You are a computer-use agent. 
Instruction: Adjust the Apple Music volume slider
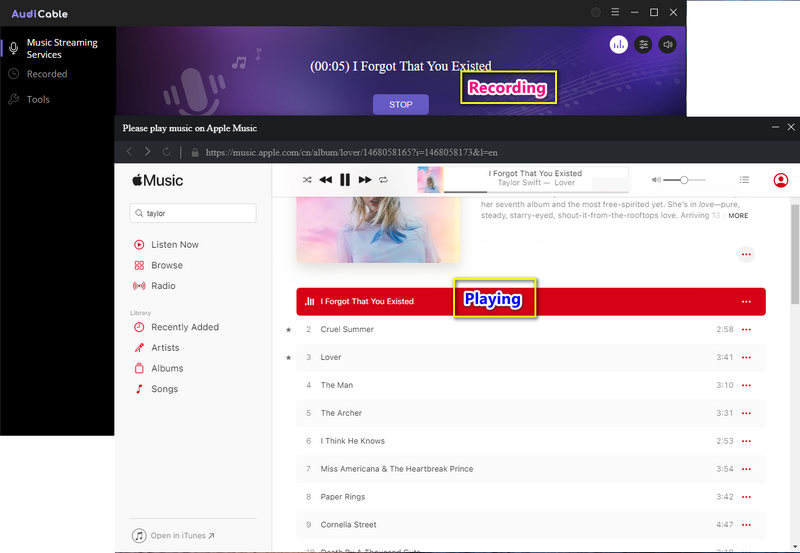click(x=684, y=180)
